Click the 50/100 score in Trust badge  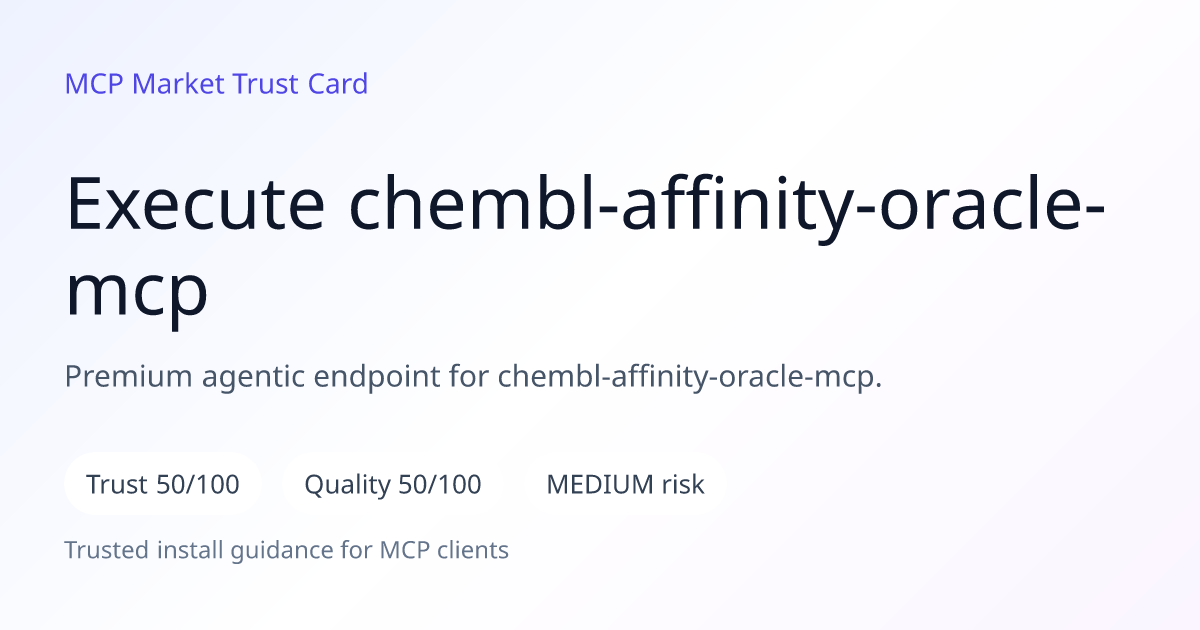click(198, 485)
